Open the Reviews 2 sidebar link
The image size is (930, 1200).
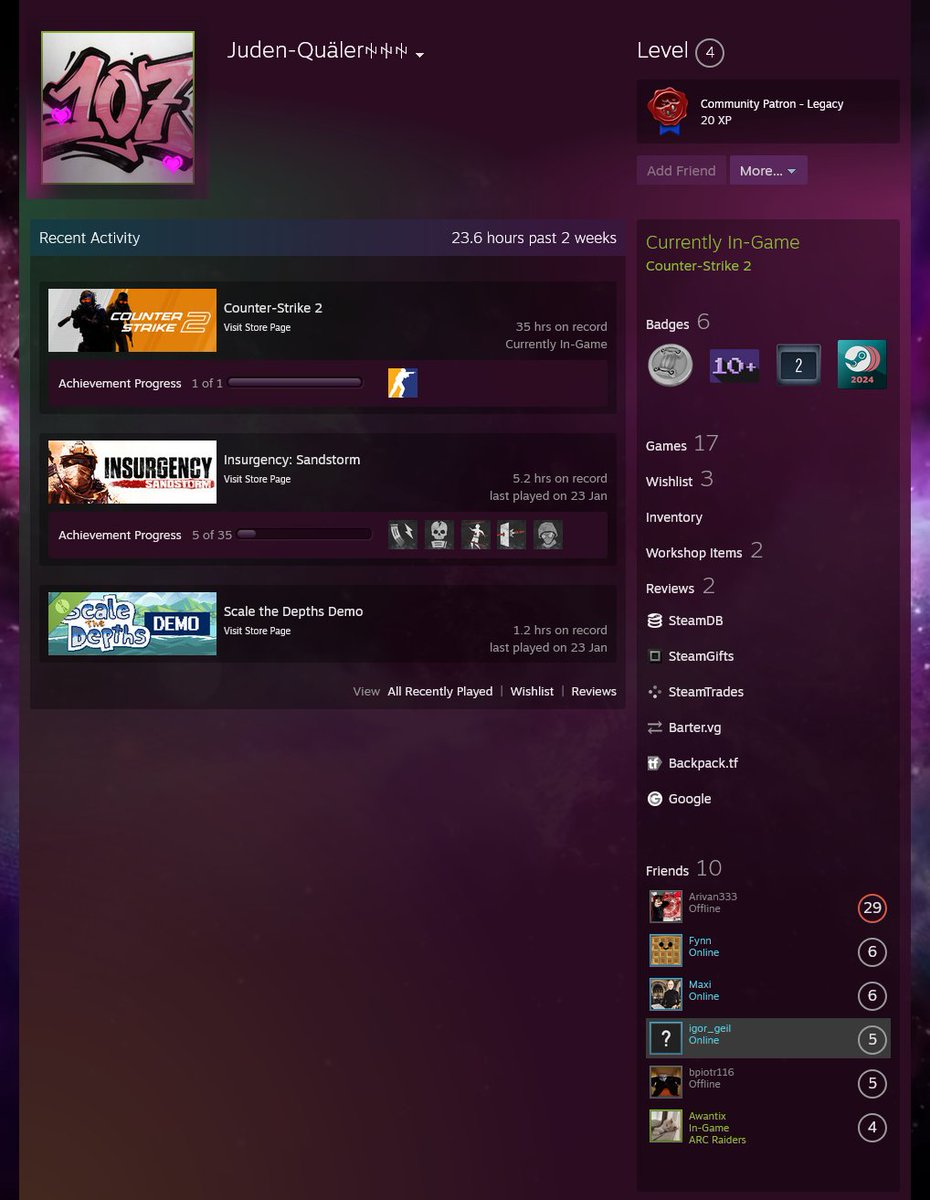[x=681, y=587]
